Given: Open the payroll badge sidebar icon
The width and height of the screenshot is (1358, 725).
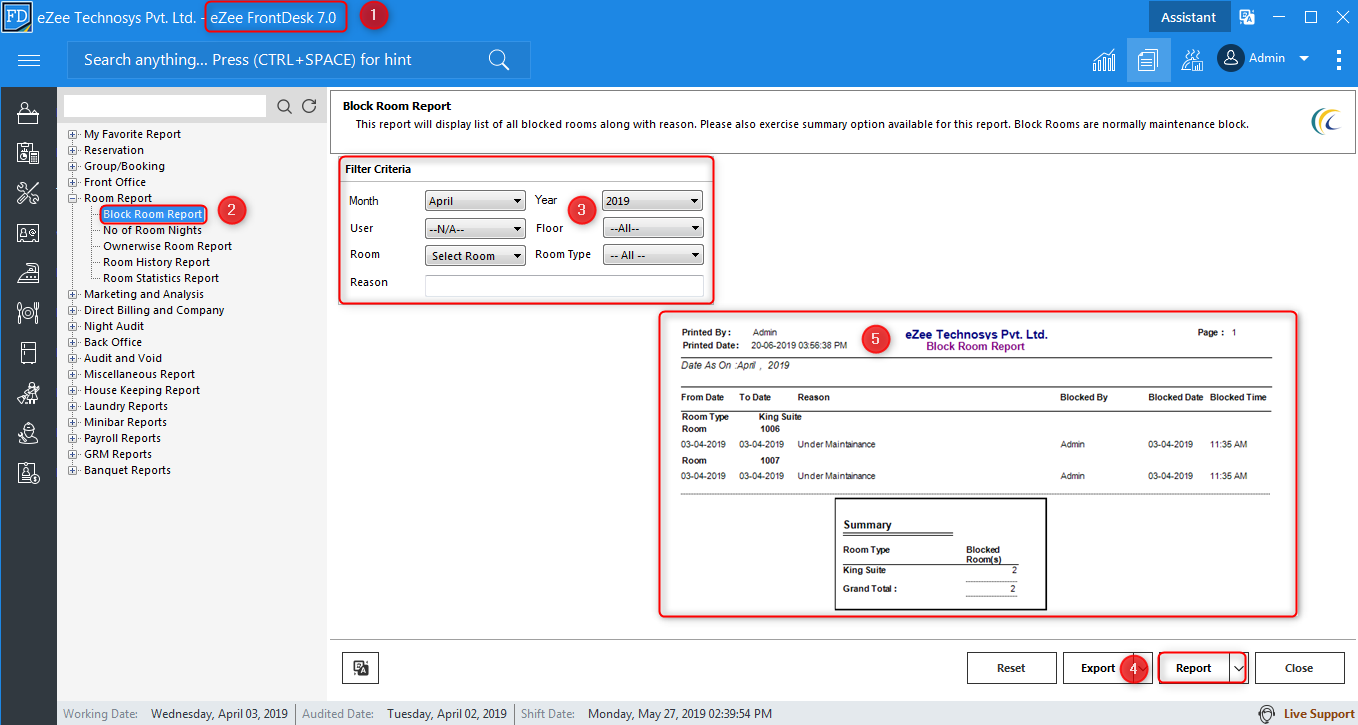Looking at the screenshot, I should coord(28,473).
